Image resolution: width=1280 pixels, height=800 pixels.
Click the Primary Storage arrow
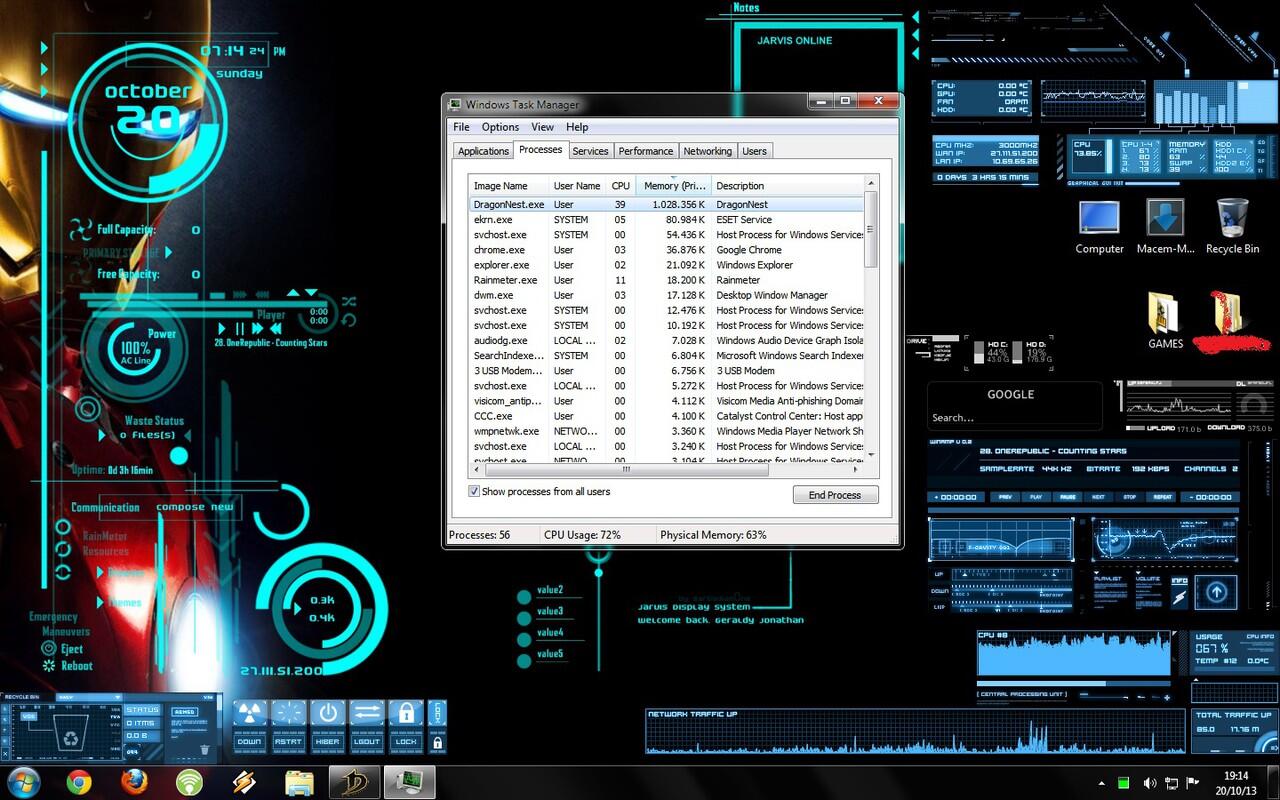(x=168, y=253)
